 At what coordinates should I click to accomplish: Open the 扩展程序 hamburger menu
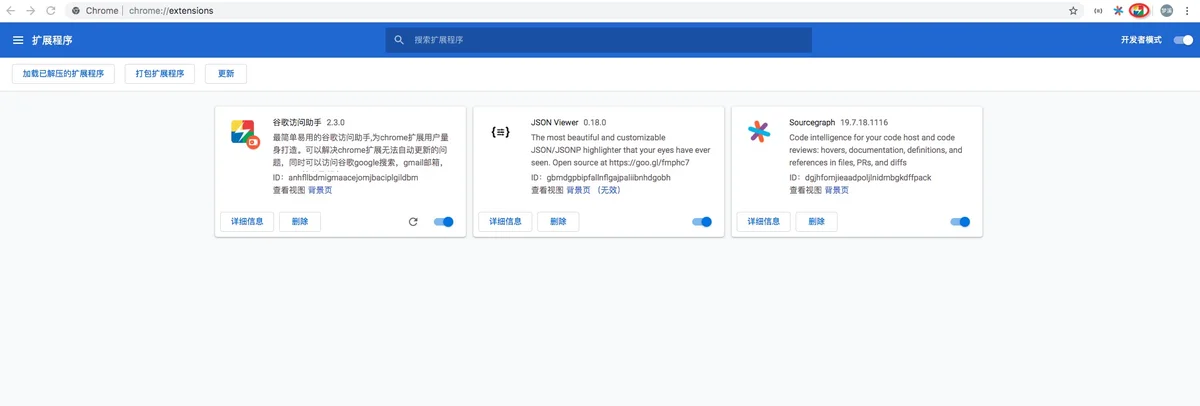pos(18,40)
